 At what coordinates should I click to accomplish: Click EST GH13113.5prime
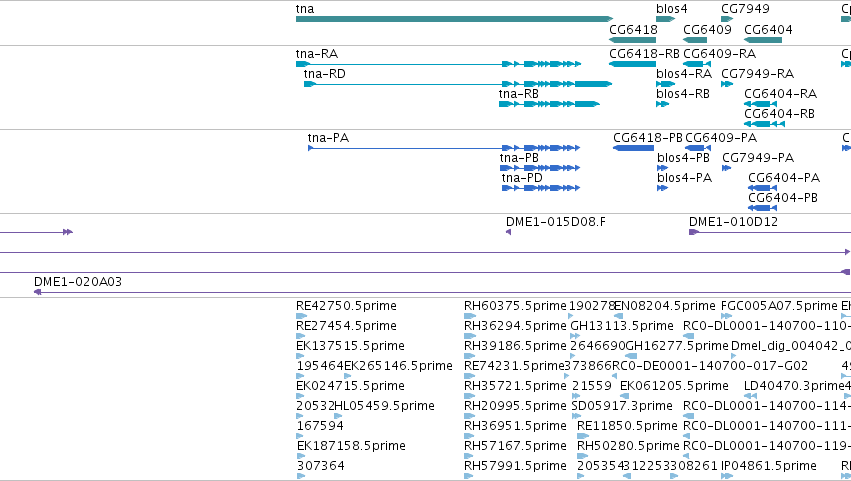(622, 326)
